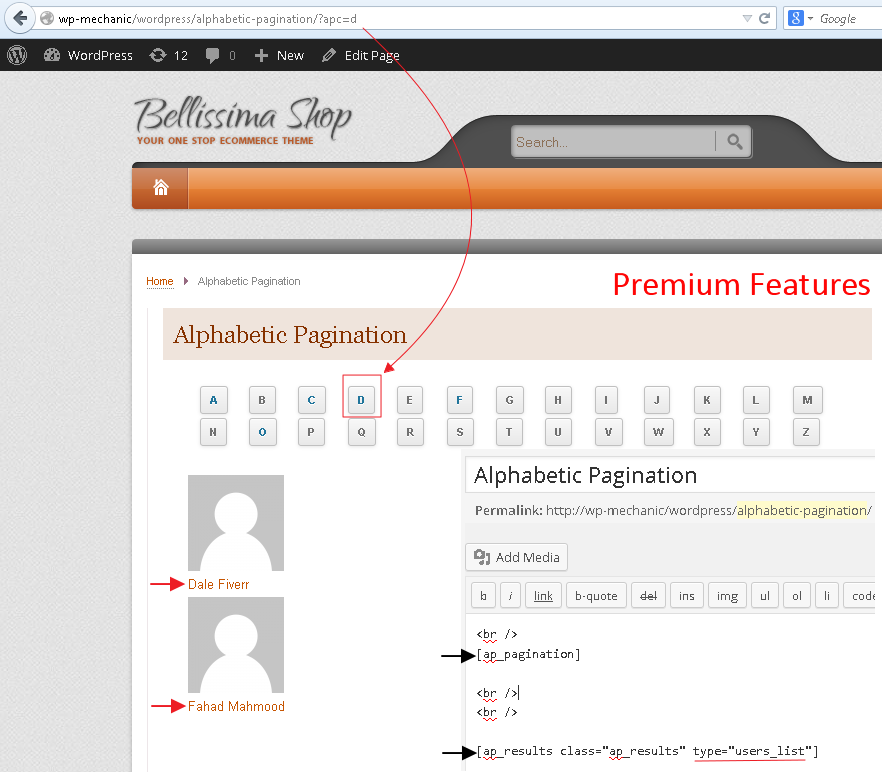
Task: Open the New content menu
Action: [x=279, y=55]
